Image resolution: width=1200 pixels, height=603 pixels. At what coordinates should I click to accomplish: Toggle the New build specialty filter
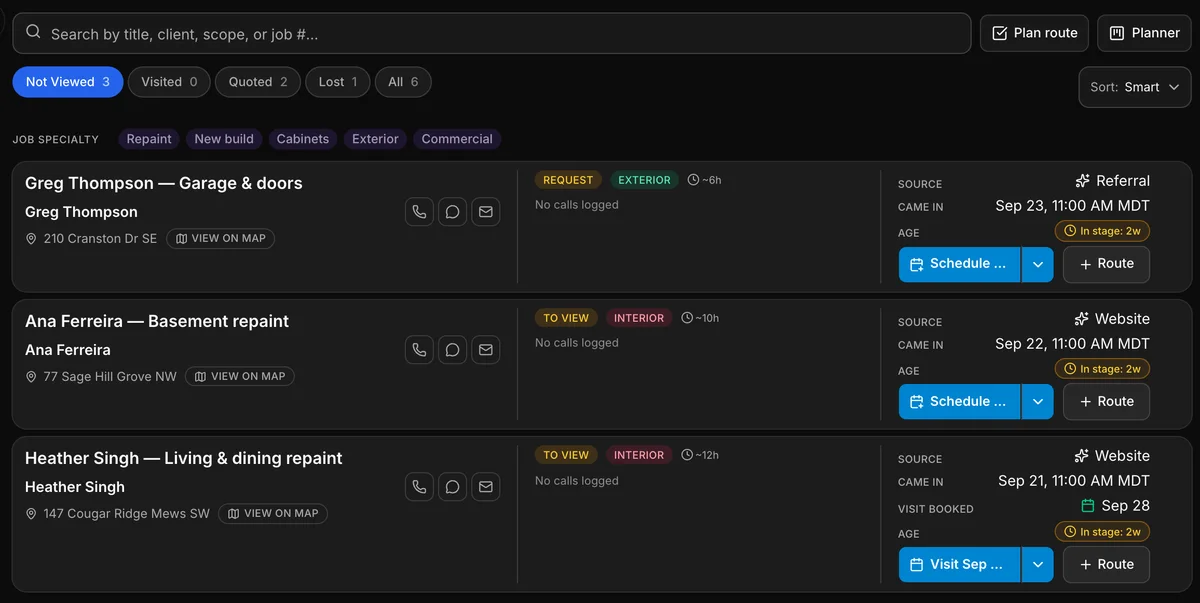coord(224,139)
